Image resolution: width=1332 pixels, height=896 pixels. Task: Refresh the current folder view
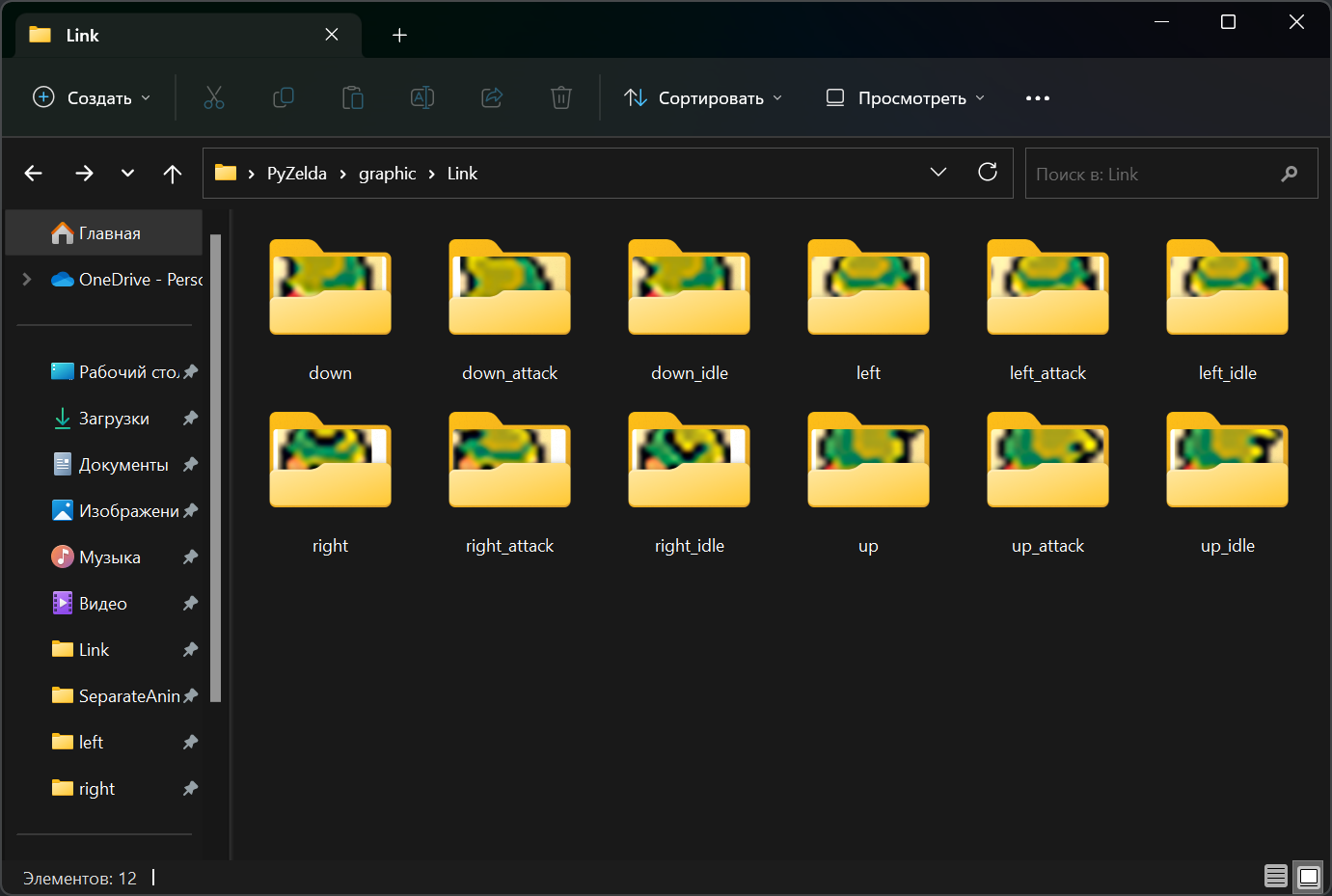coord(988,172)
